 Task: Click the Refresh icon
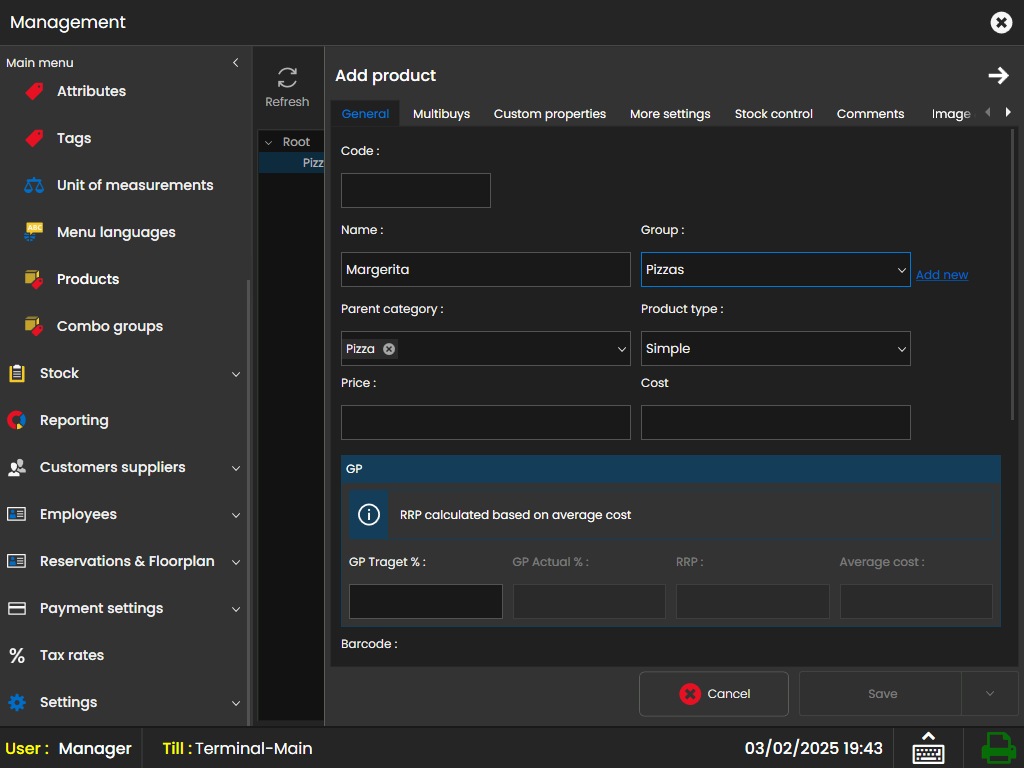[x=287, y=79]
